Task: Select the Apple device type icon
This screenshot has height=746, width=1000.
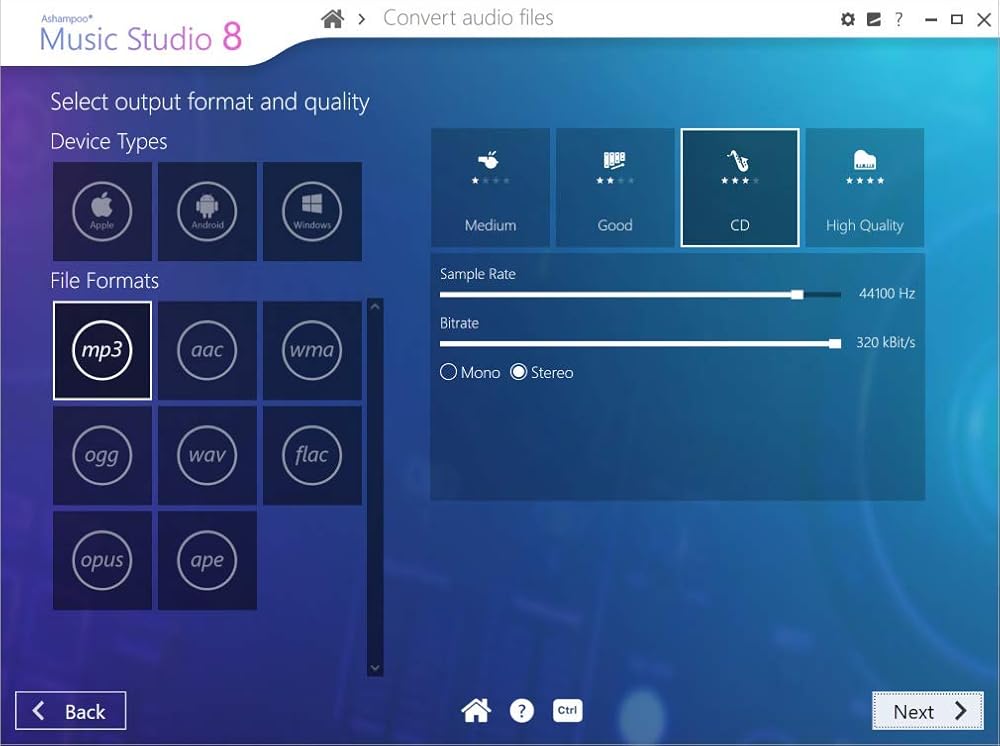Action: pyautogui.click(x=102, y=211)
